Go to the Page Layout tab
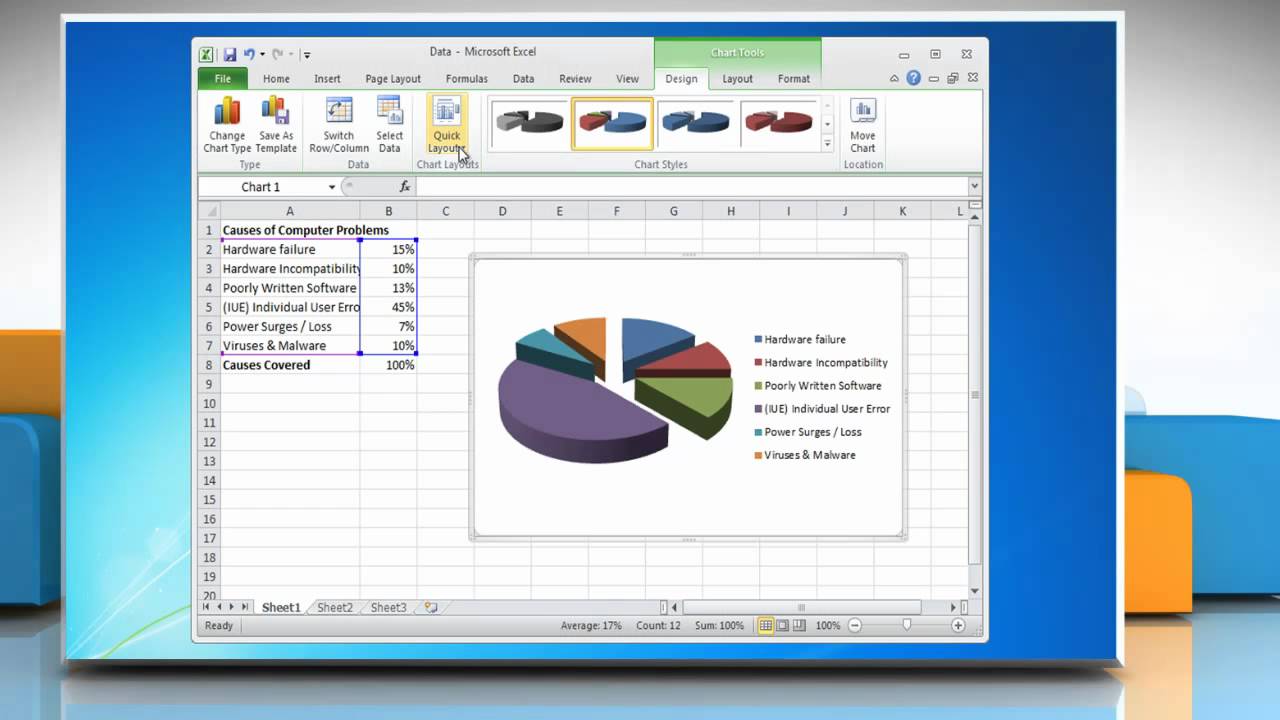 point(393,79)
